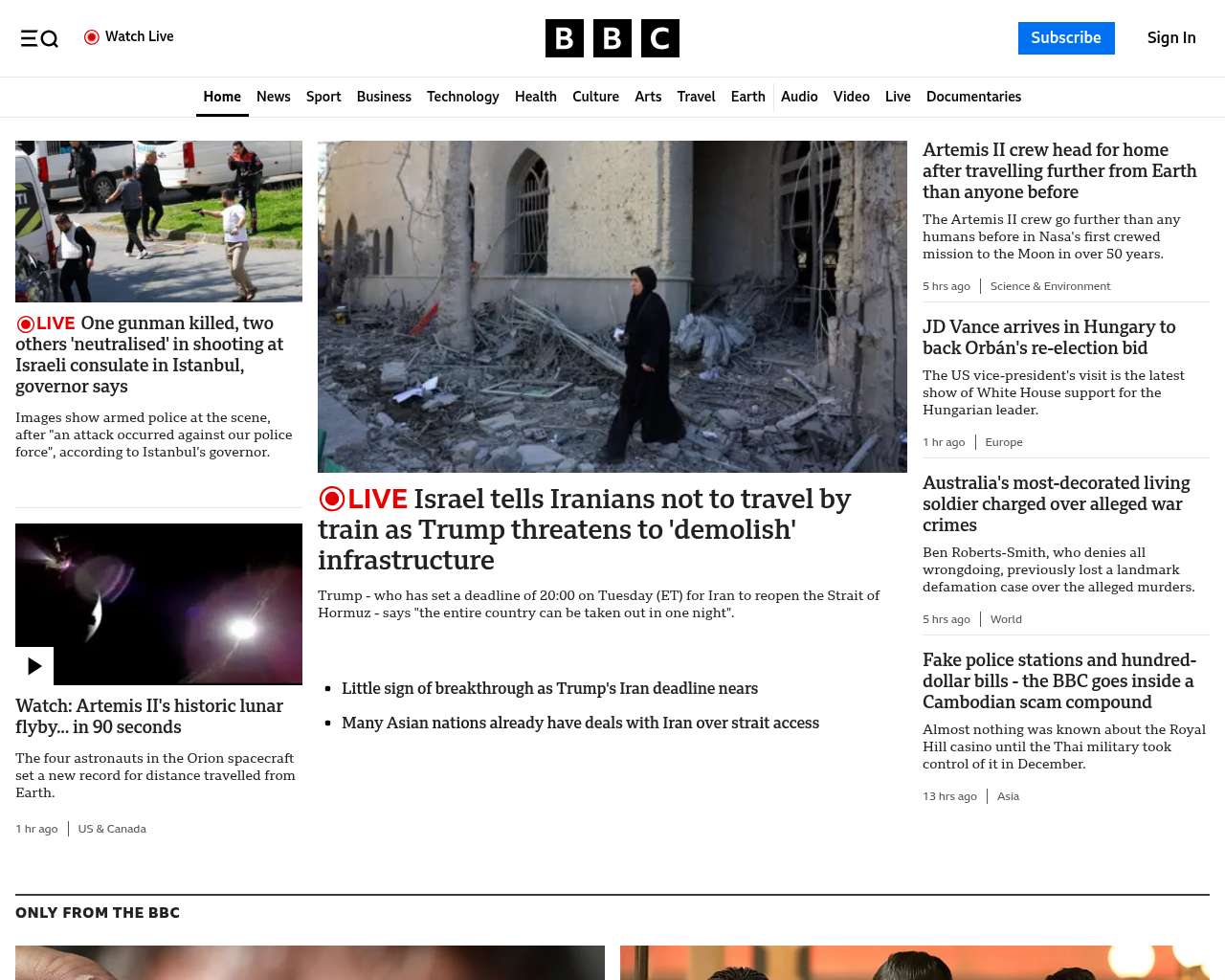Click '5 hrs ago' beside World tag

[947, 619]
